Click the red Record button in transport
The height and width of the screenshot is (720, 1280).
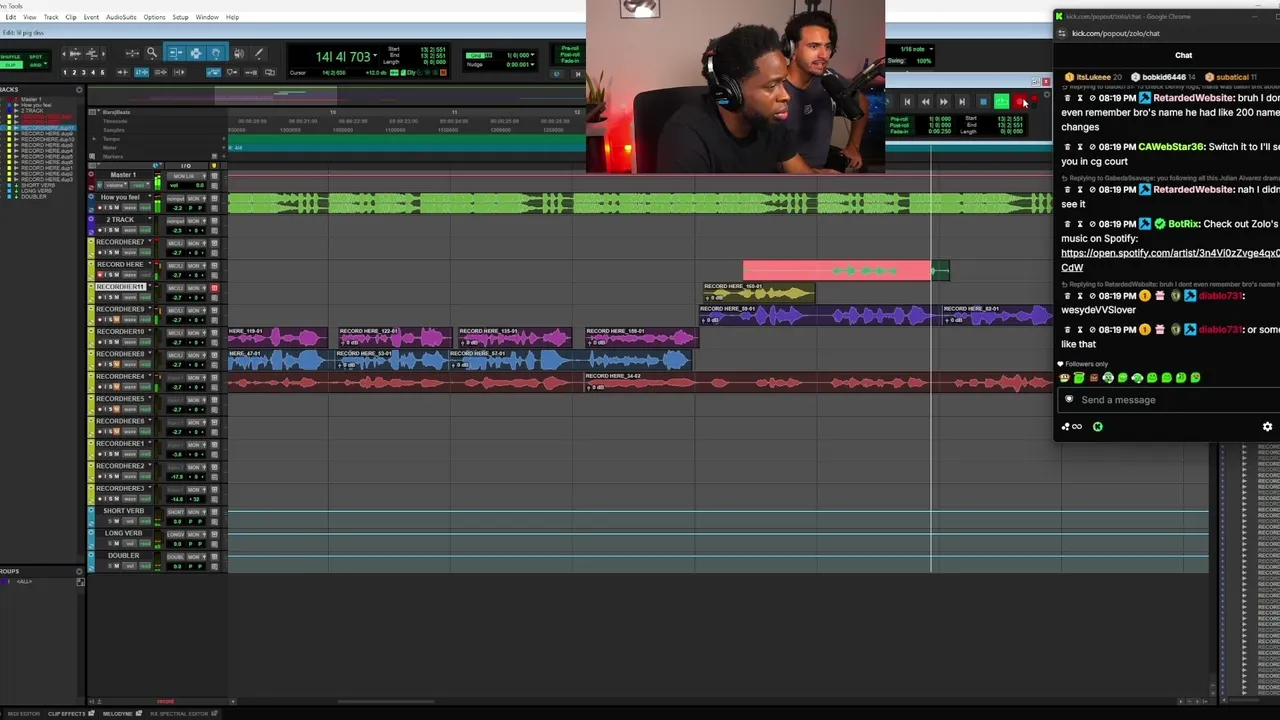(1020, 101)
